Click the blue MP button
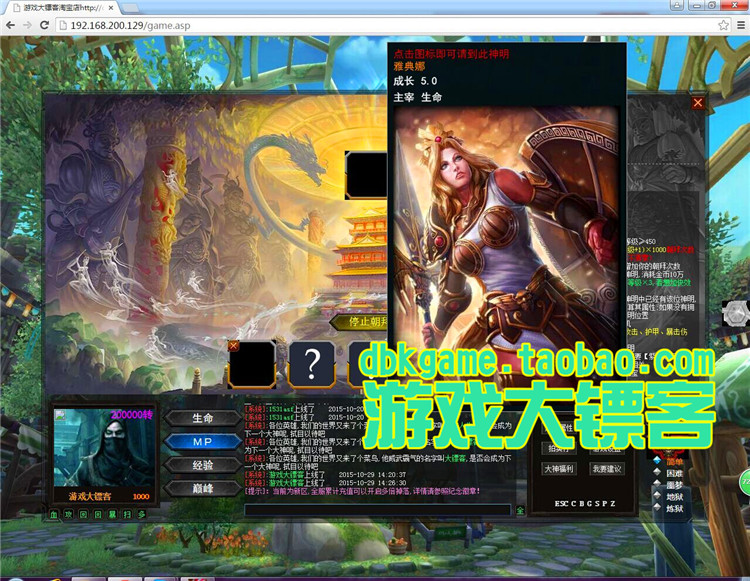The height and width of the screenshot is (581, 750). tap(203, 441)
